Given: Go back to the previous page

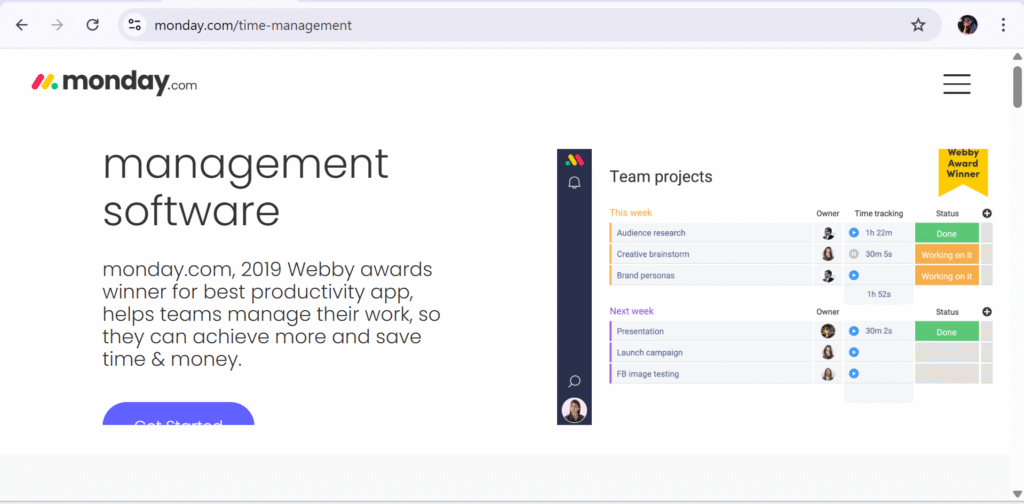Looking at the screenshot, I should pyautogui.click(x=22, y=25).
